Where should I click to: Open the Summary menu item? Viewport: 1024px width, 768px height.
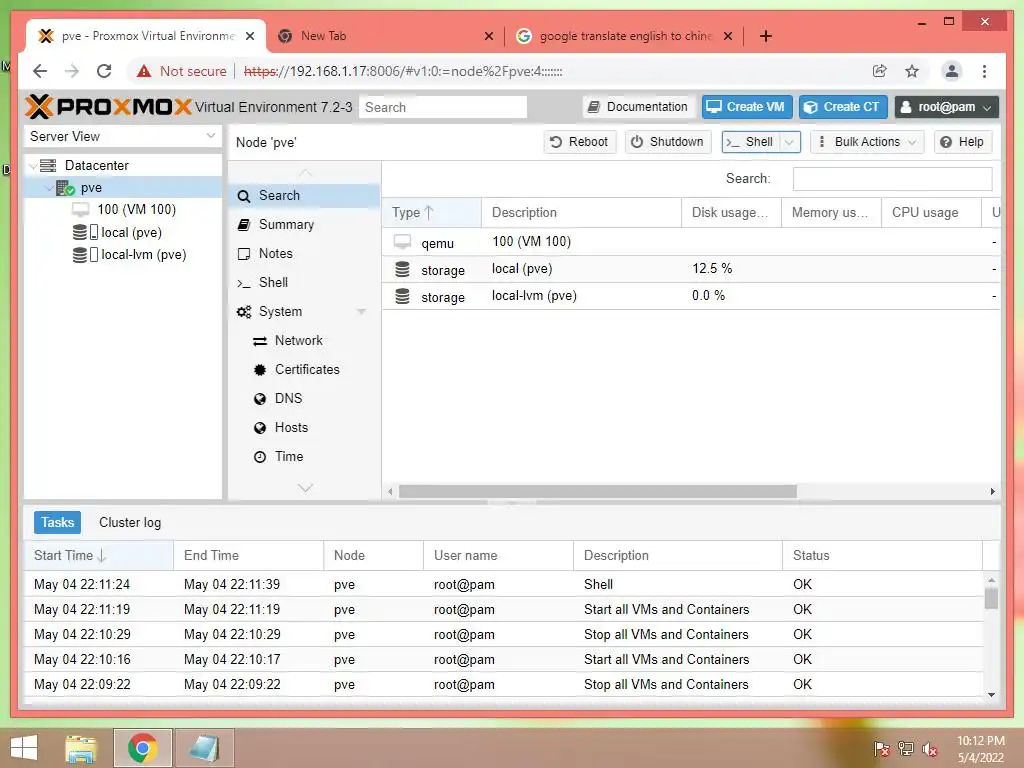click(304, 225)
